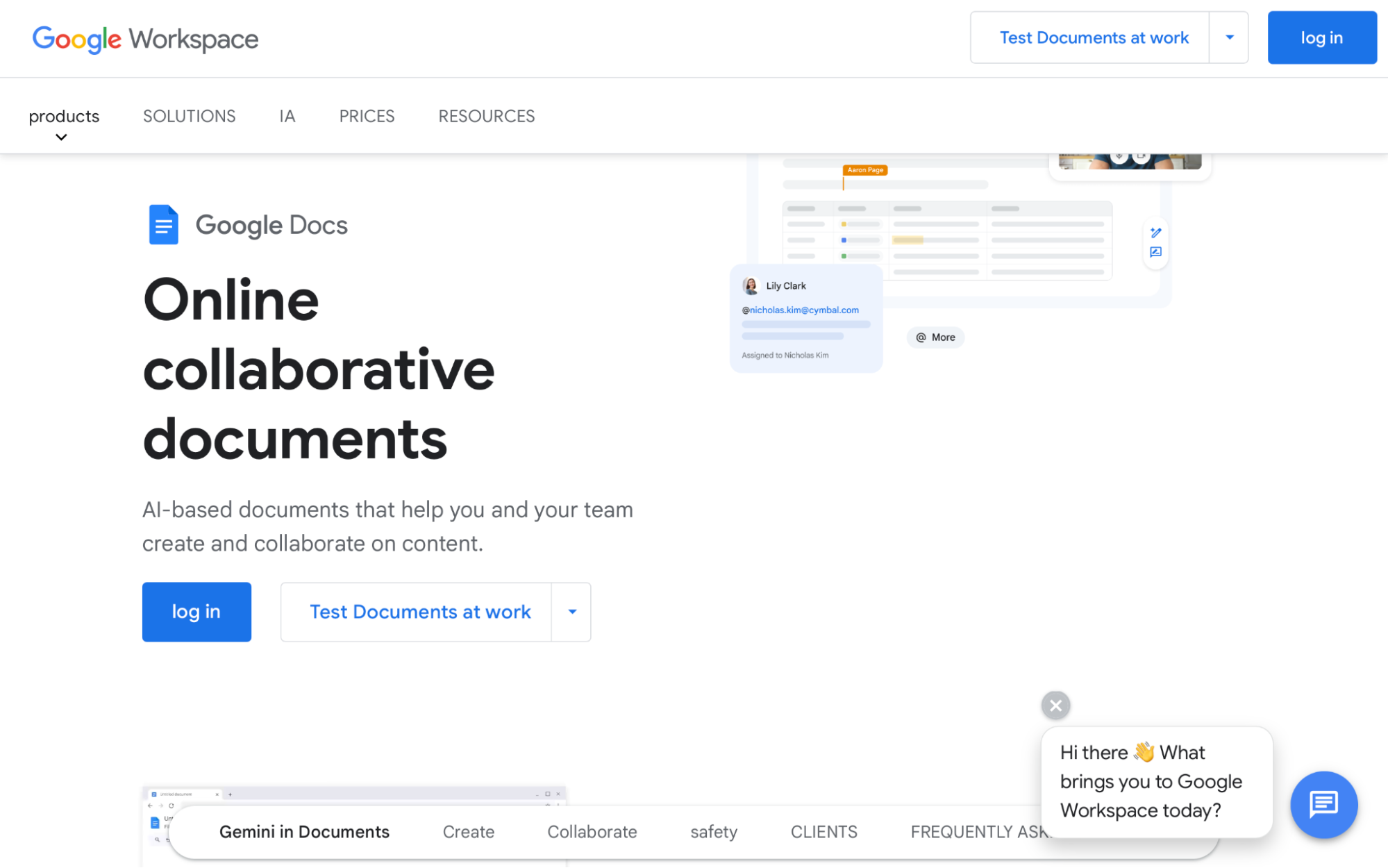1388x868 pixels.
Task: Click the products navigation item
Action: [64, 116]
